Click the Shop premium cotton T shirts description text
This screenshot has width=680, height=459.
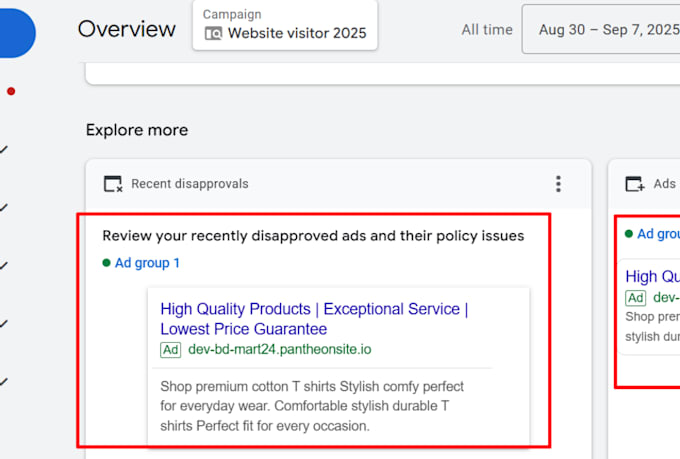tap(312, 406)
